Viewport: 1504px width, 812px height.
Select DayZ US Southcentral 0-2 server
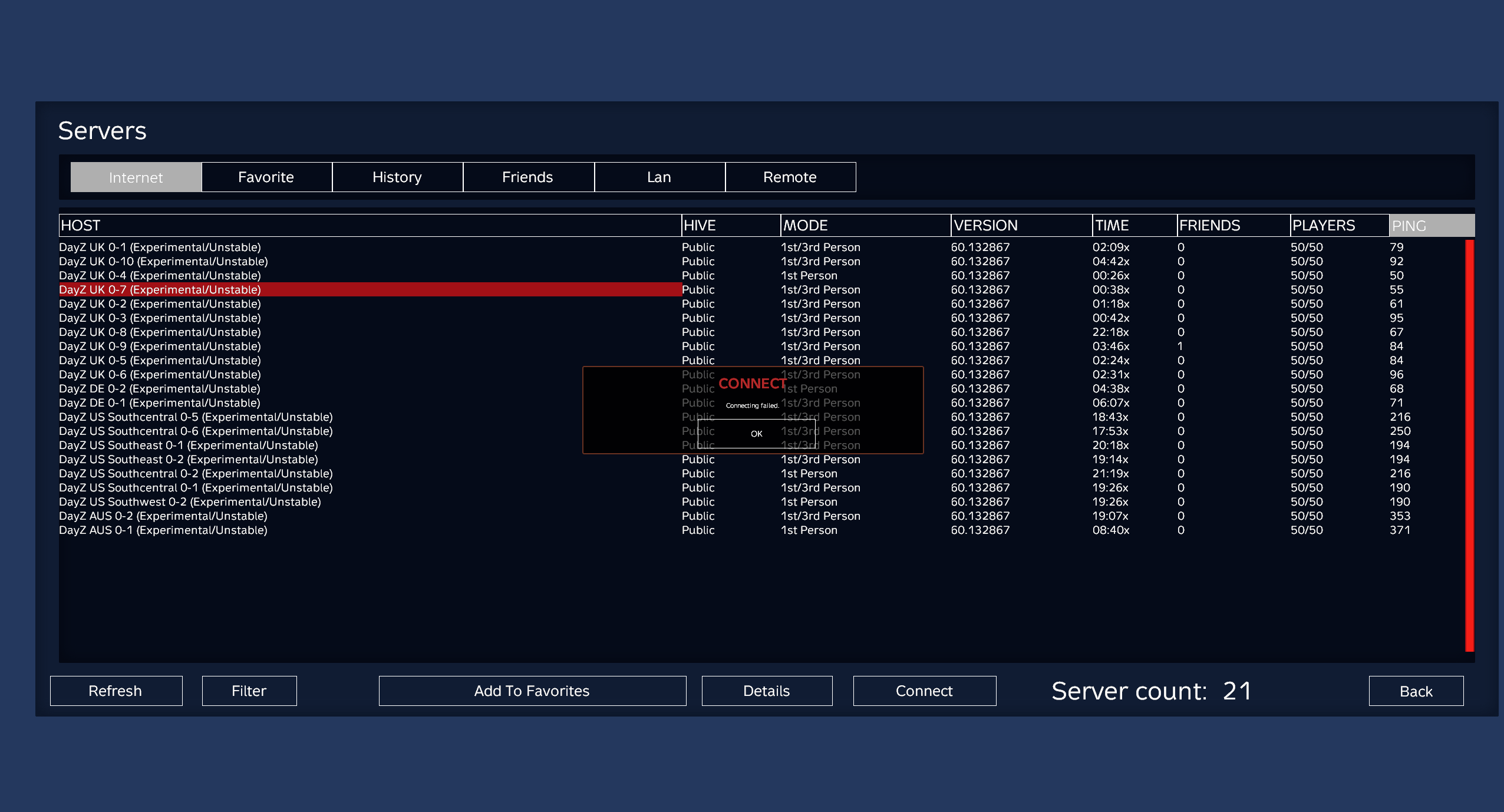click(x=760, y=474)
